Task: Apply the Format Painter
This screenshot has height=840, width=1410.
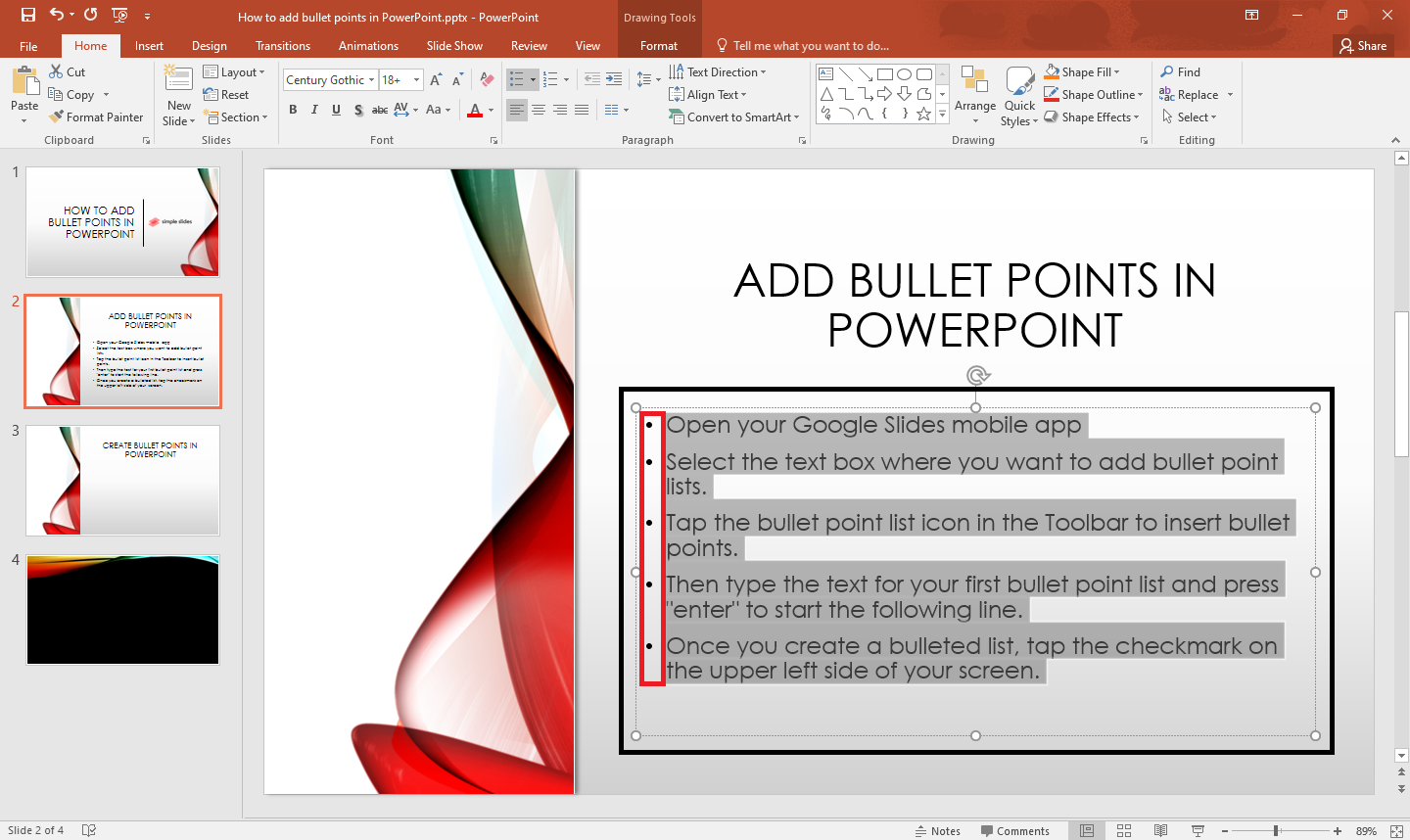Action: click(x=95, y=117)
